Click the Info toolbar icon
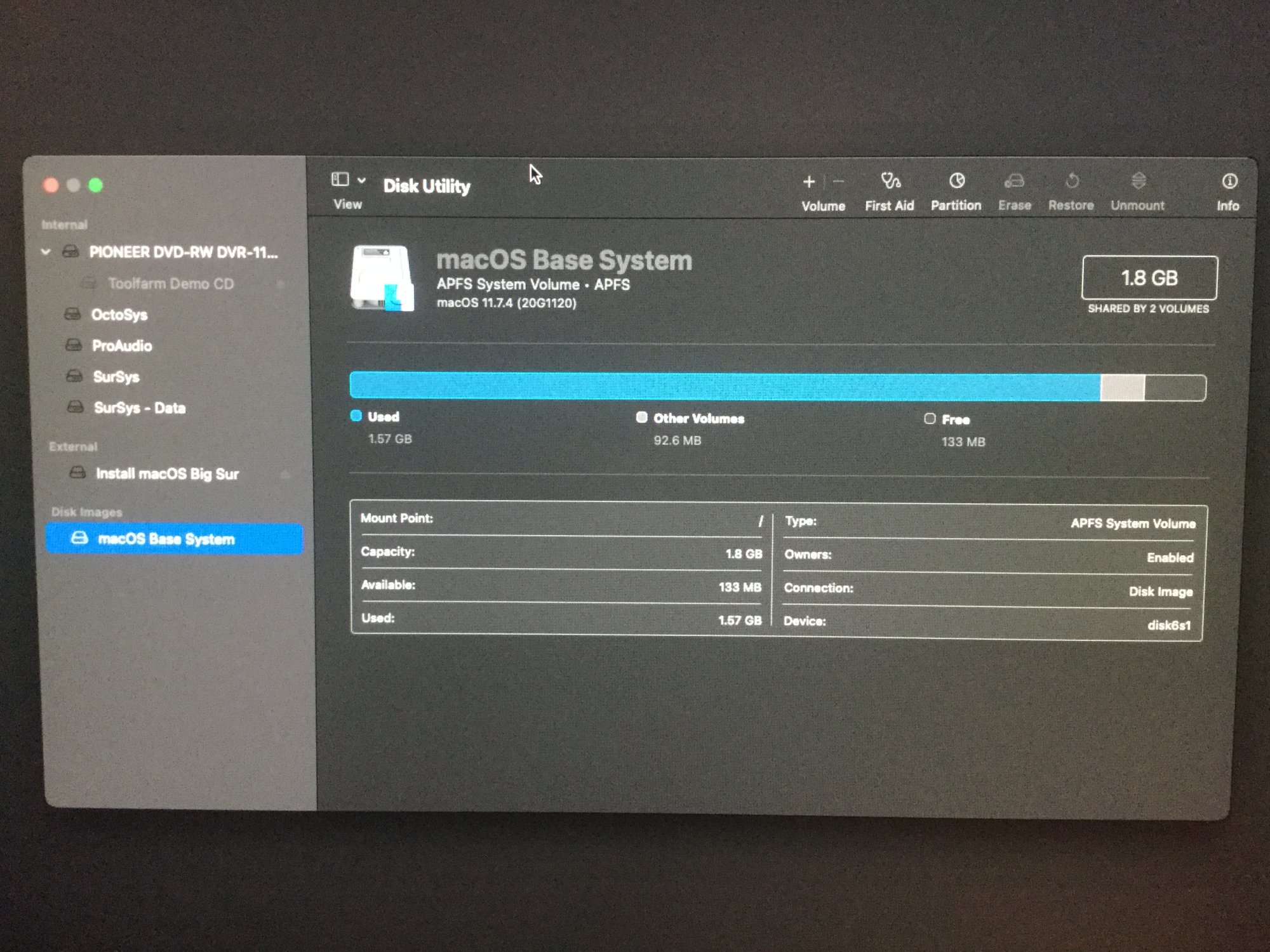The height and width of the screenshot is (952, 1270). (1229, 182)
